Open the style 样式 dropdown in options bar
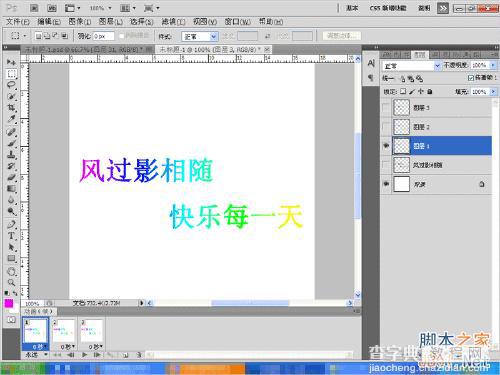The height and width of the screenshot is (375, 500). 200,36
